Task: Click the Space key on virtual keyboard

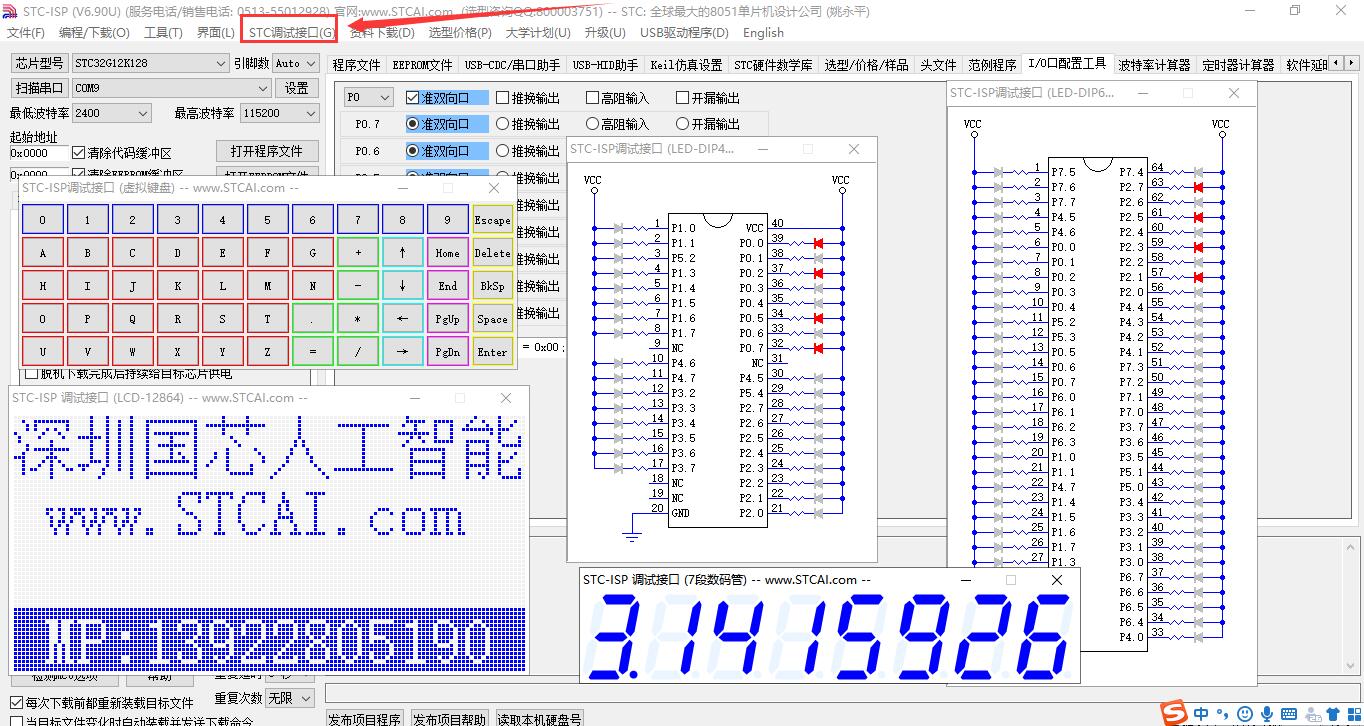Action: point(492,319)
